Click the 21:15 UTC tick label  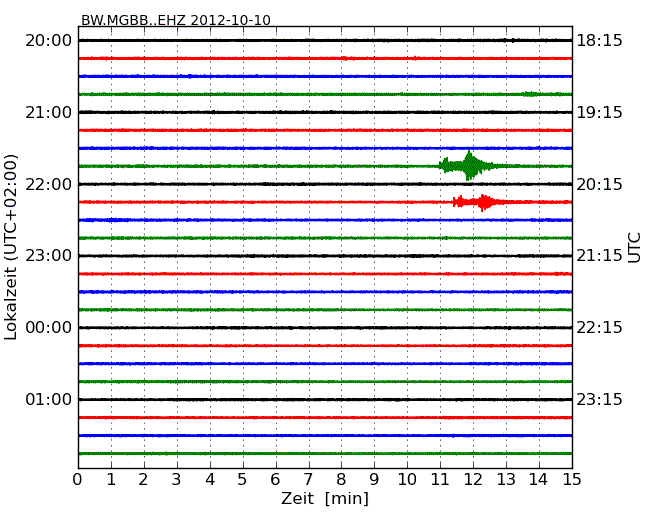coord(599,255)
